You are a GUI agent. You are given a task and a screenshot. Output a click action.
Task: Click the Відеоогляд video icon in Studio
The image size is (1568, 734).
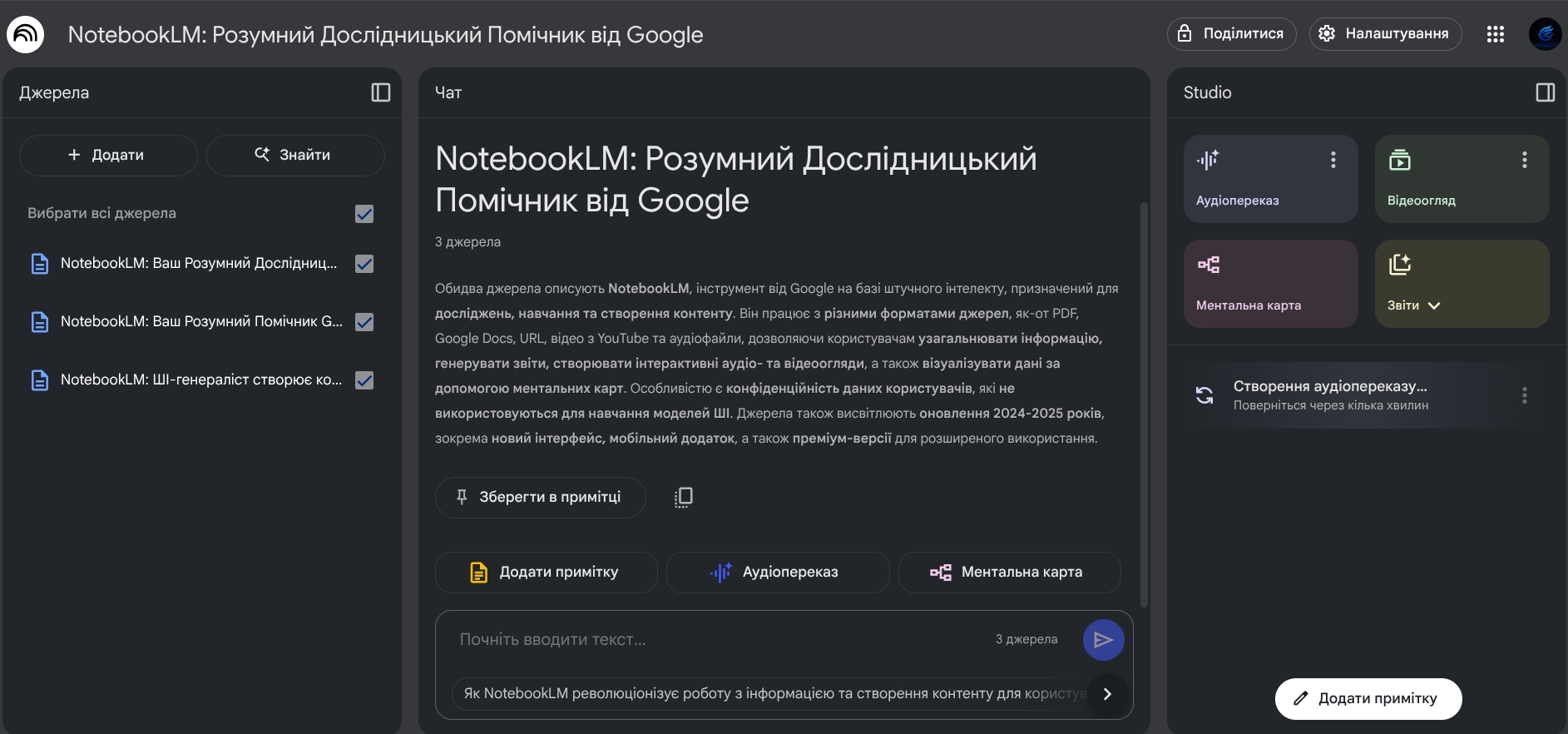point(1400,159)
